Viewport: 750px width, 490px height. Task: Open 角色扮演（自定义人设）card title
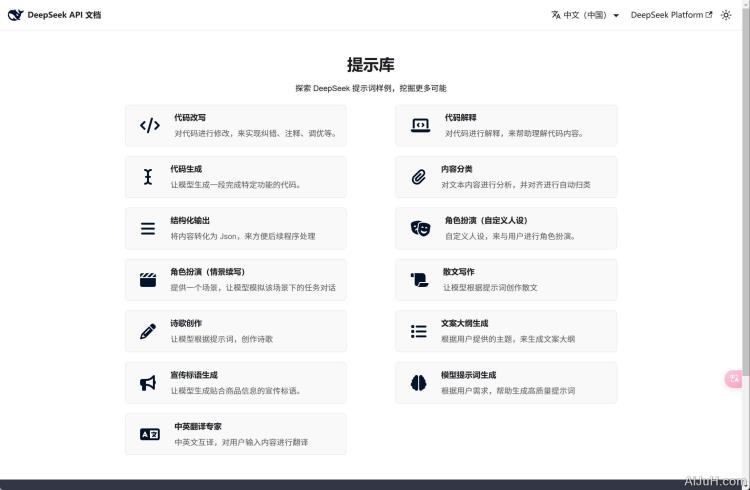[486, 220]
